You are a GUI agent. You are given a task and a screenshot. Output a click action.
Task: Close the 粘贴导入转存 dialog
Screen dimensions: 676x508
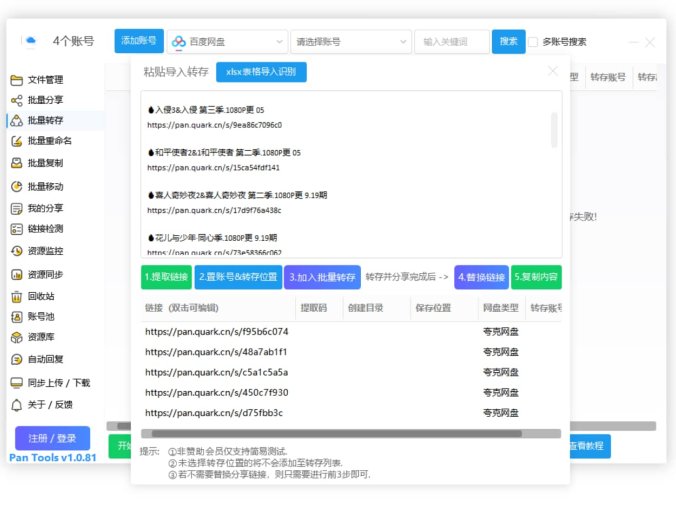[x=553, y=71]
